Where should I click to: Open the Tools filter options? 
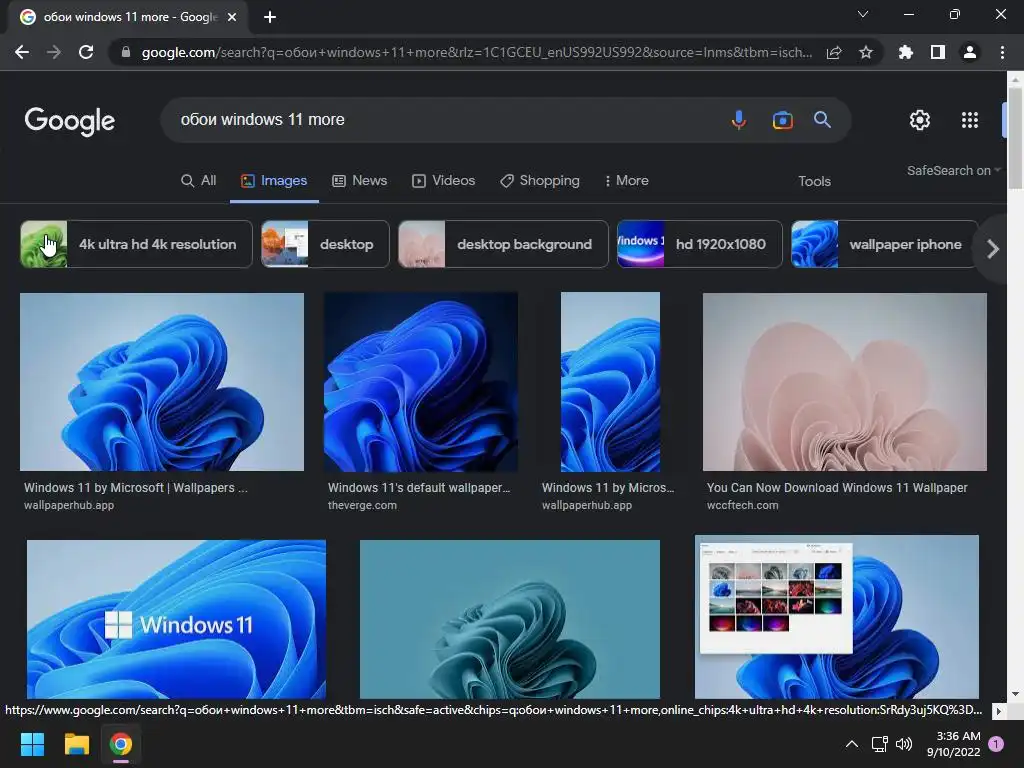(814, 182)
